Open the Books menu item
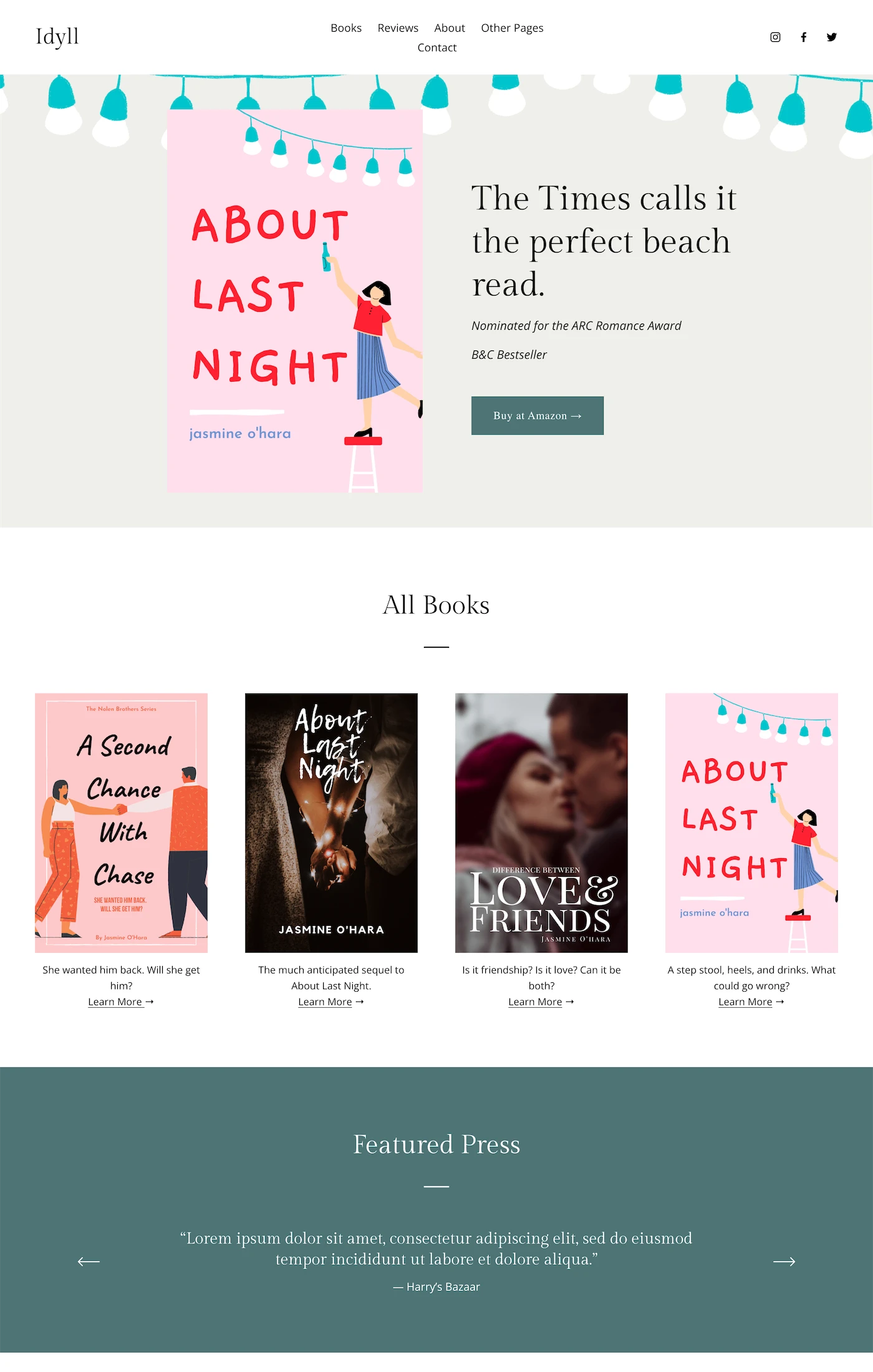Image resolution: width=873 pixels, height=1372 pixels. pos(346,28)
